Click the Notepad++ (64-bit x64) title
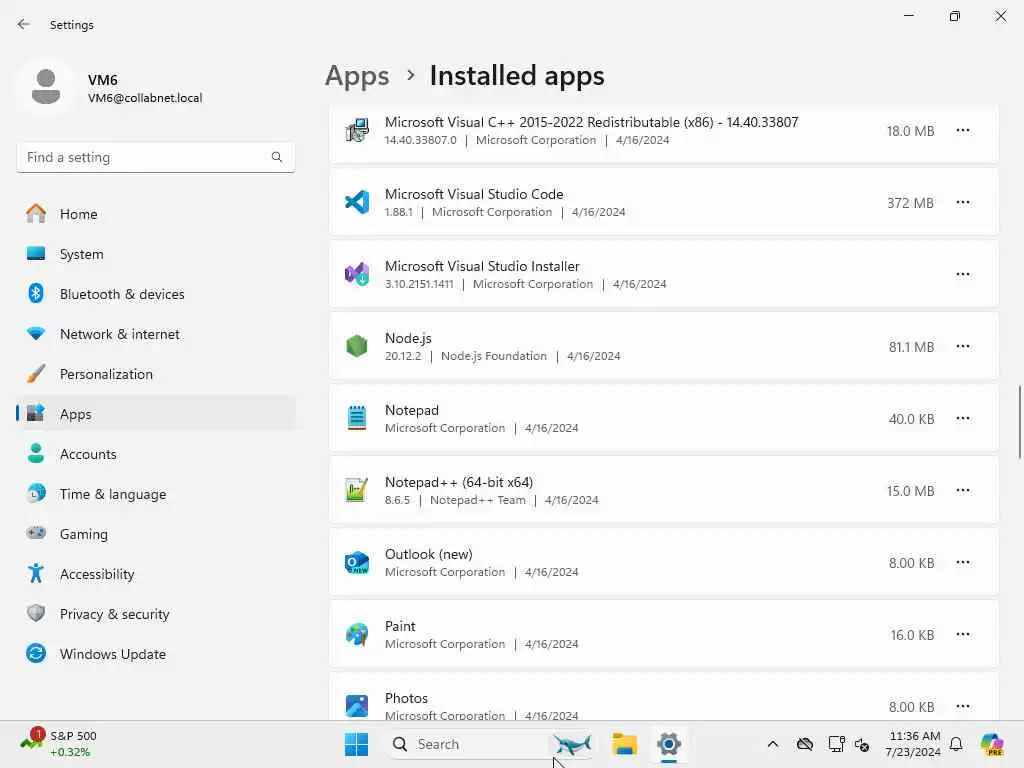Viewport: 1024px width, 768px height. tap(458, 482)
